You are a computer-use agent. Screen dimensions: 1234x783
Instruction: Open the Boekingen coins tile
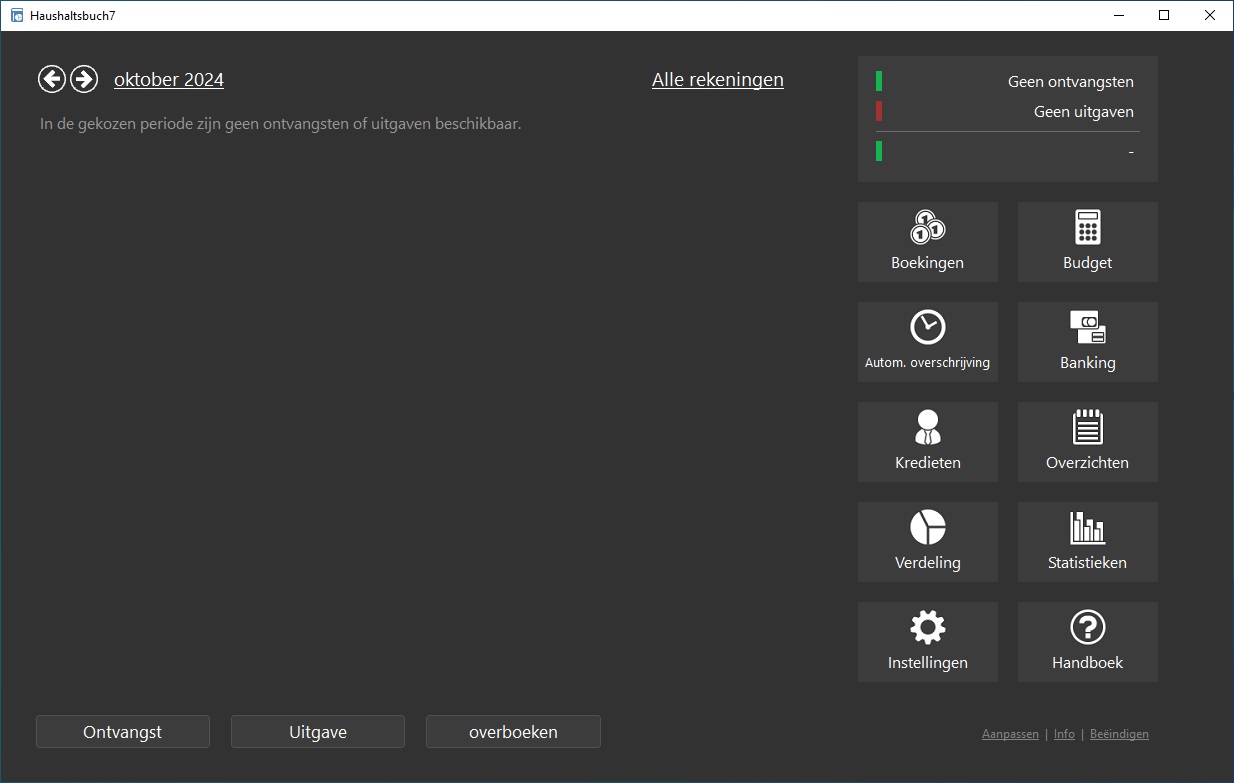pos(927,241)
